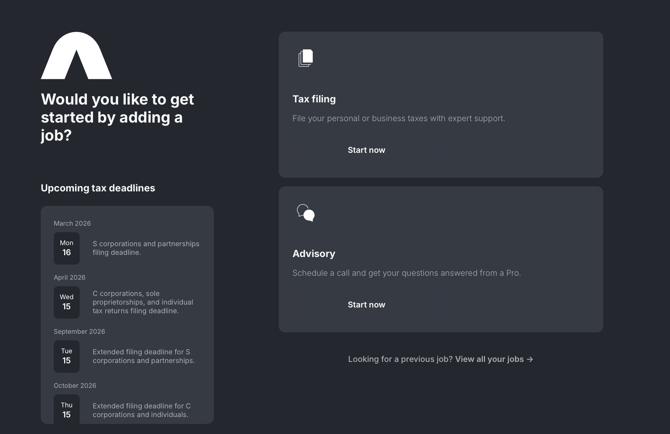
Task: Click the extended deadline for S corporations text
Action: click(143, 356)
